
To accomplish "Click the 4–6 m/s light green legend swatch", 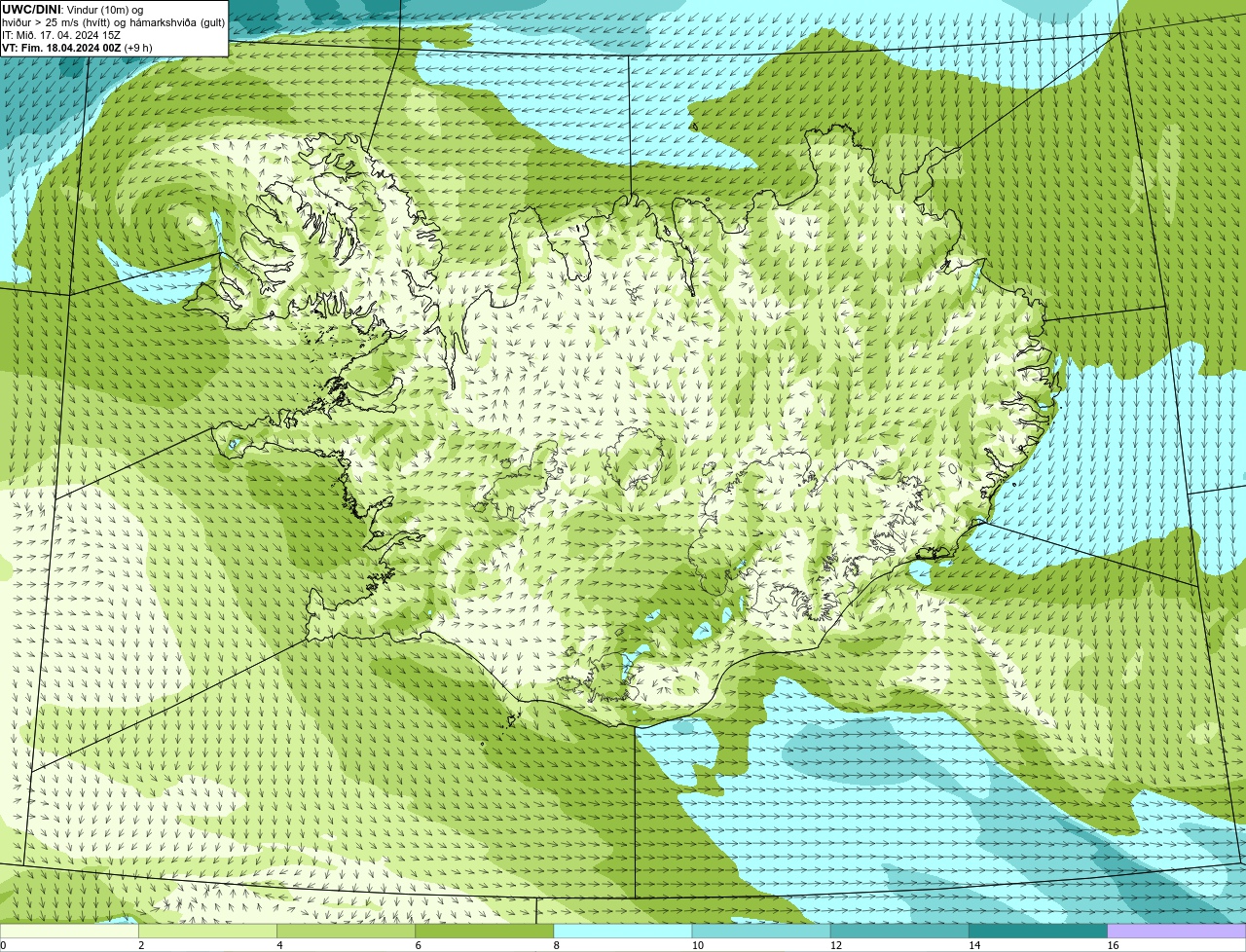I will pyautogui.click(x=347, y=931).
